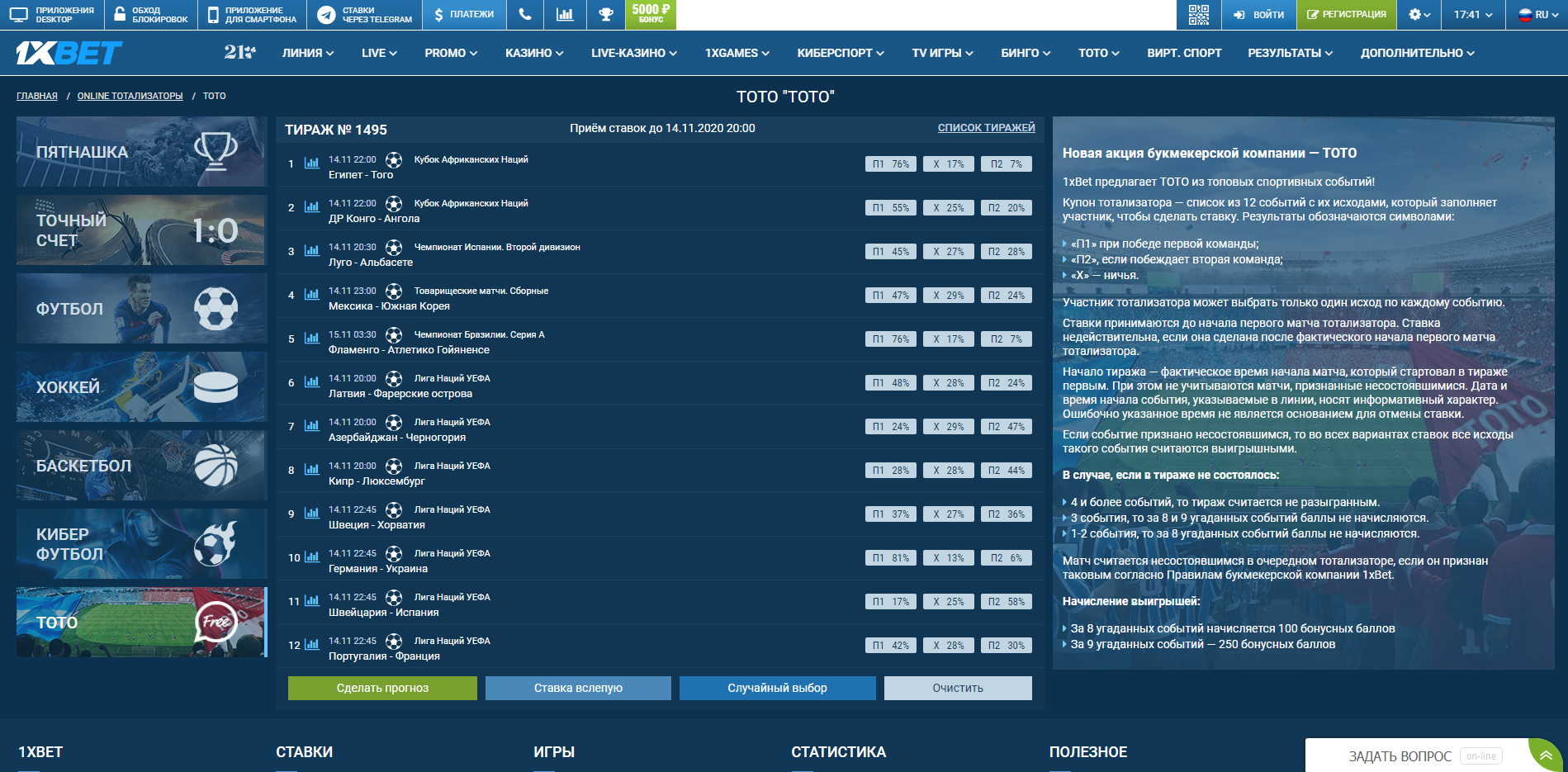Expand the КИБЕРСПОРТ menu

tap(841, 53)
